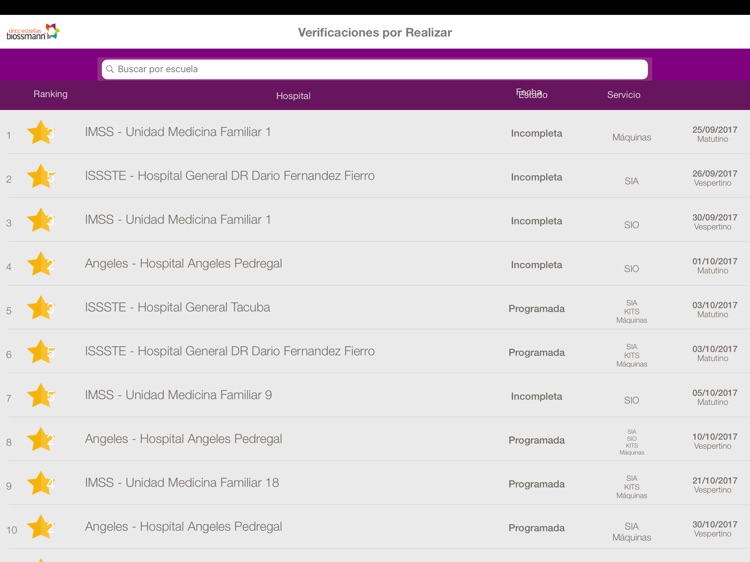
Task: Select the date 05/10/2017 Matutino
Action: coord(715,397)
